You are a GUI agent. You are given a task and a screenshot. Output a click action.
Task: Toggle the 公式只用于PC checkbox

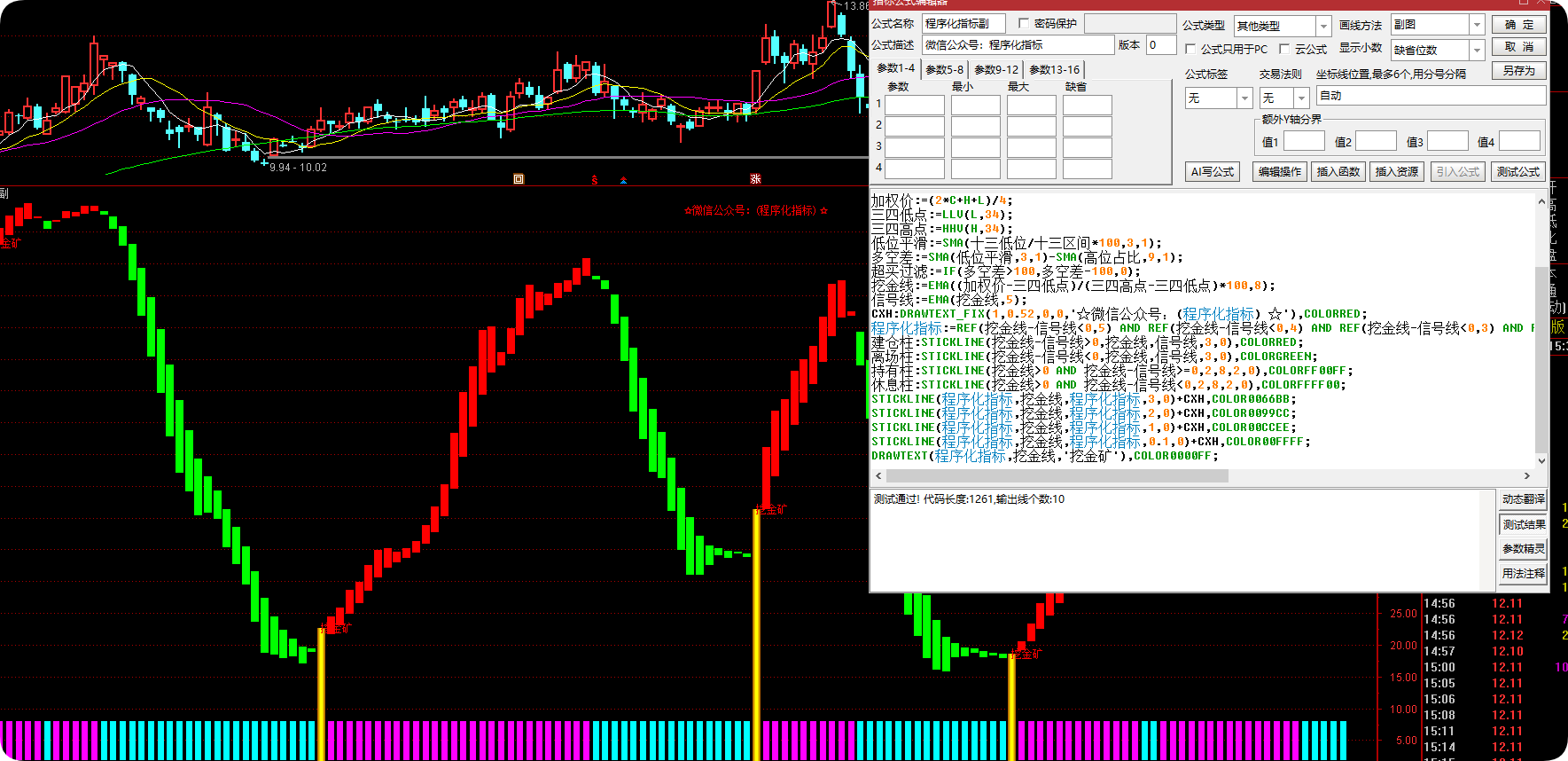pos(1190,49)
